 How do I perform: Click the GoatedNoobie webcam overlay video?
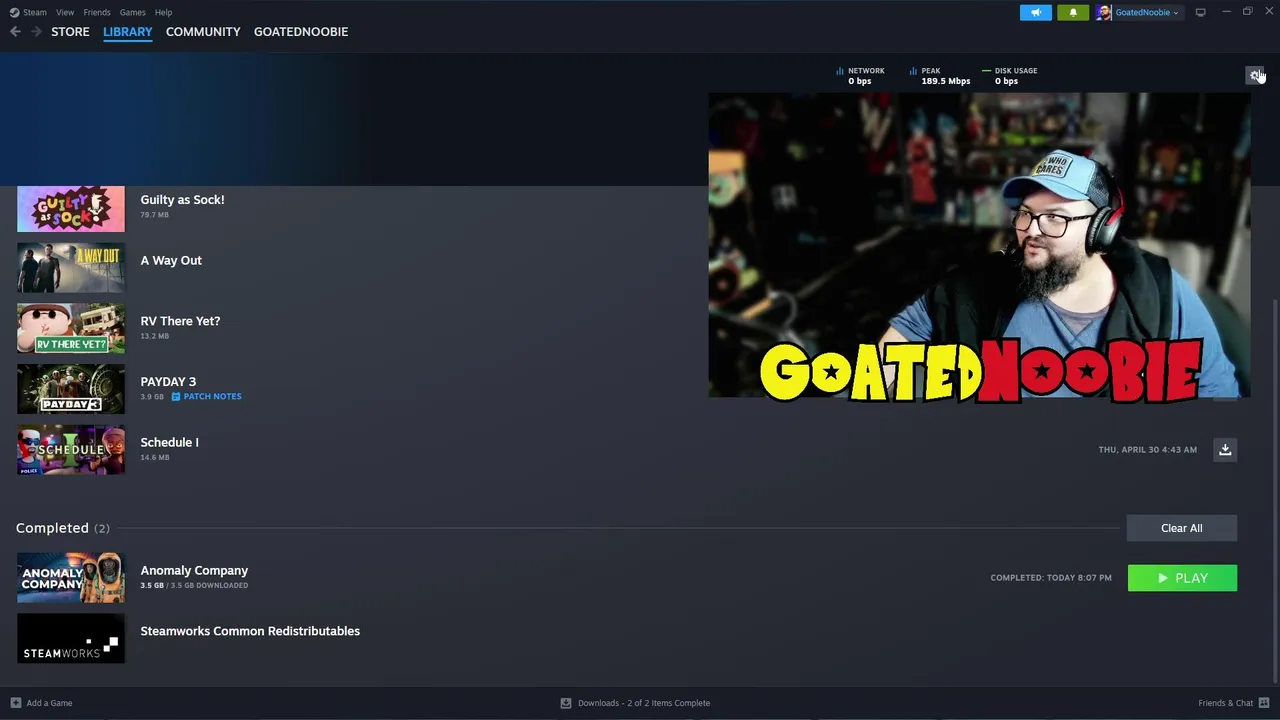(x=979, y=246)
